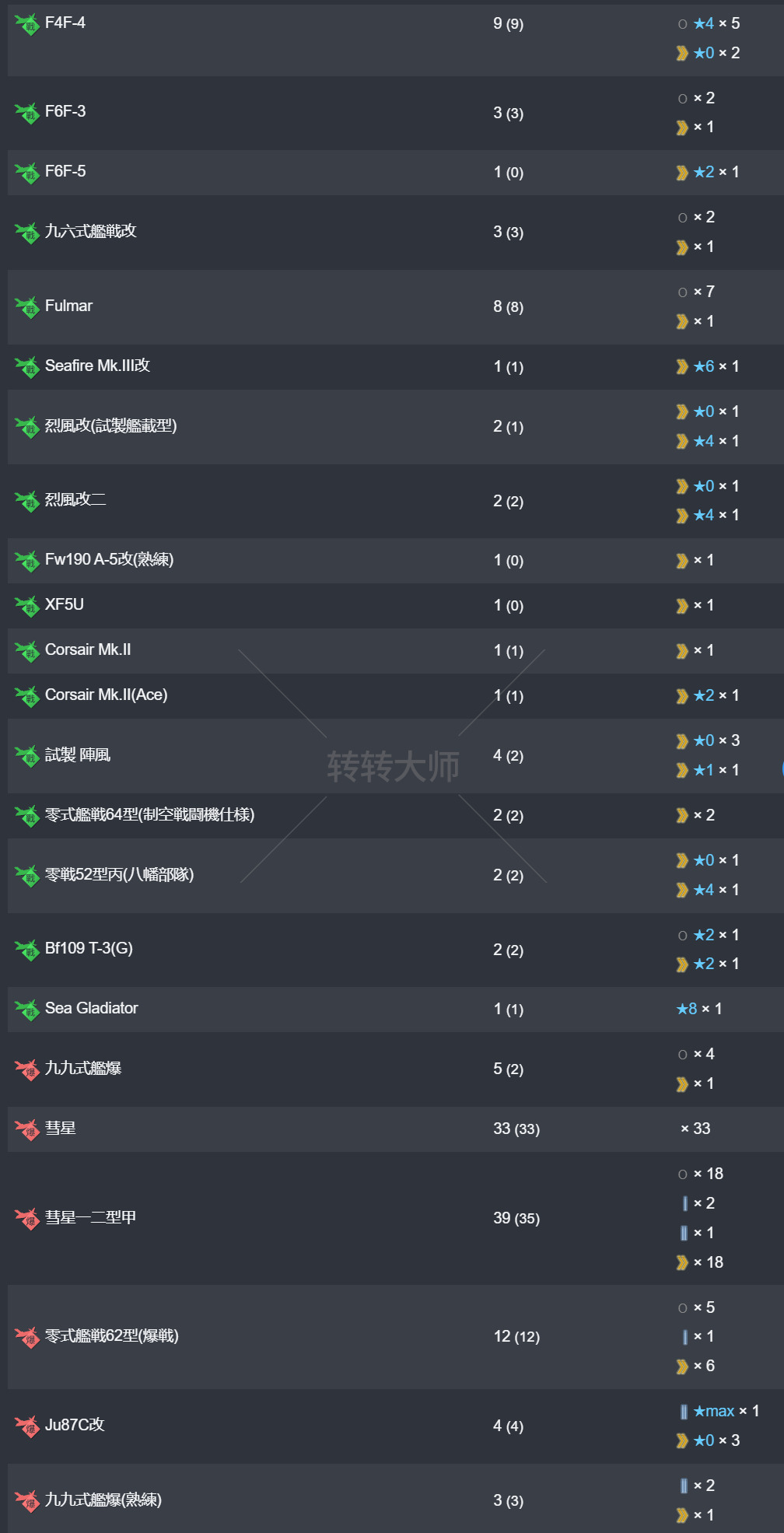Click the × 33 quantity for 彗星

click(695, 1129)
